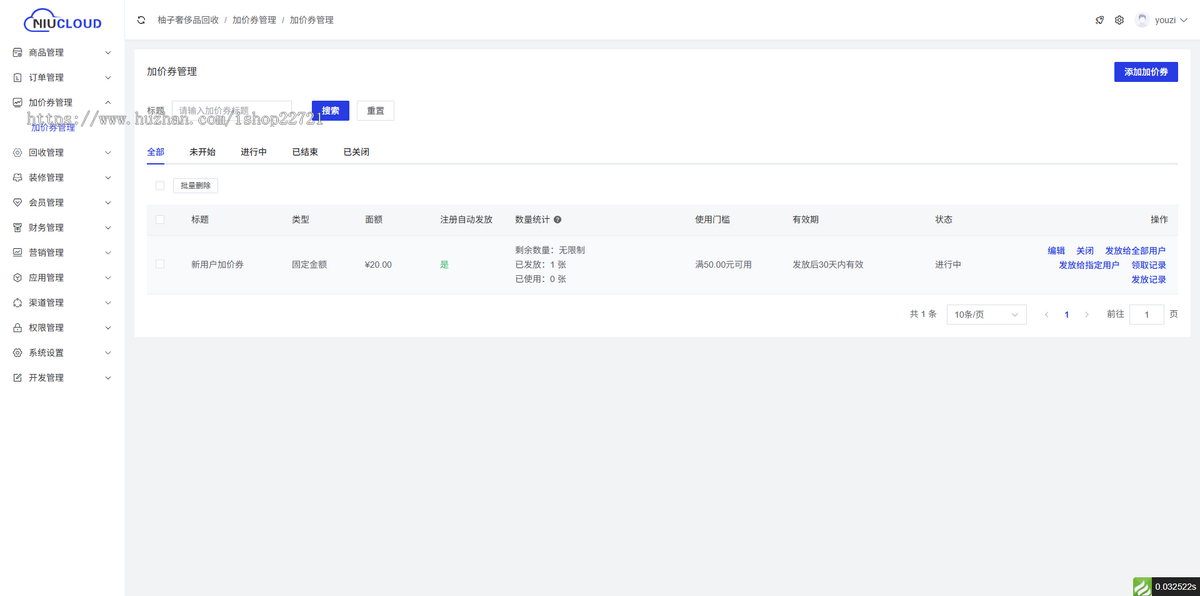1200x596 pixels.
Task: Click the youzi user avatar icon
Action: tap(1142, 20)
